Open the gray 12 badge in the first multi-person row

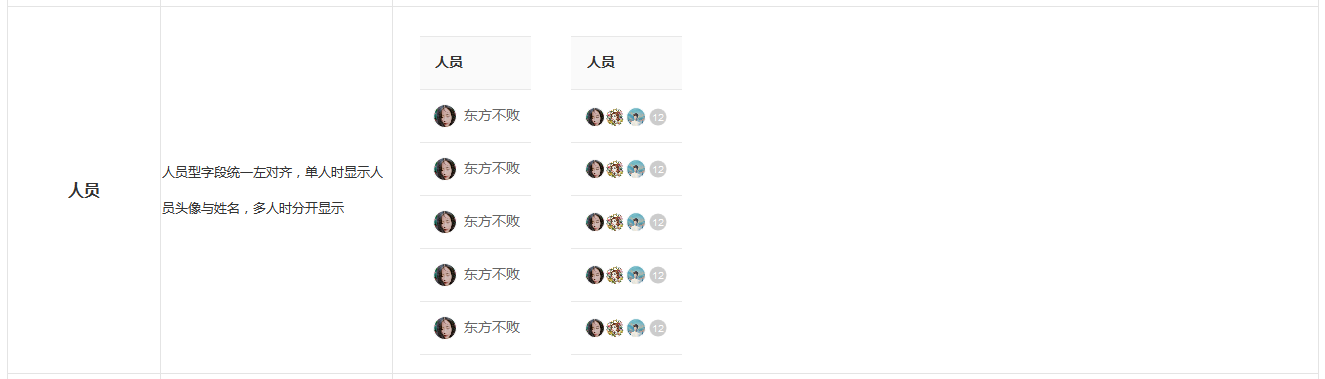click(x=658, y=117)
